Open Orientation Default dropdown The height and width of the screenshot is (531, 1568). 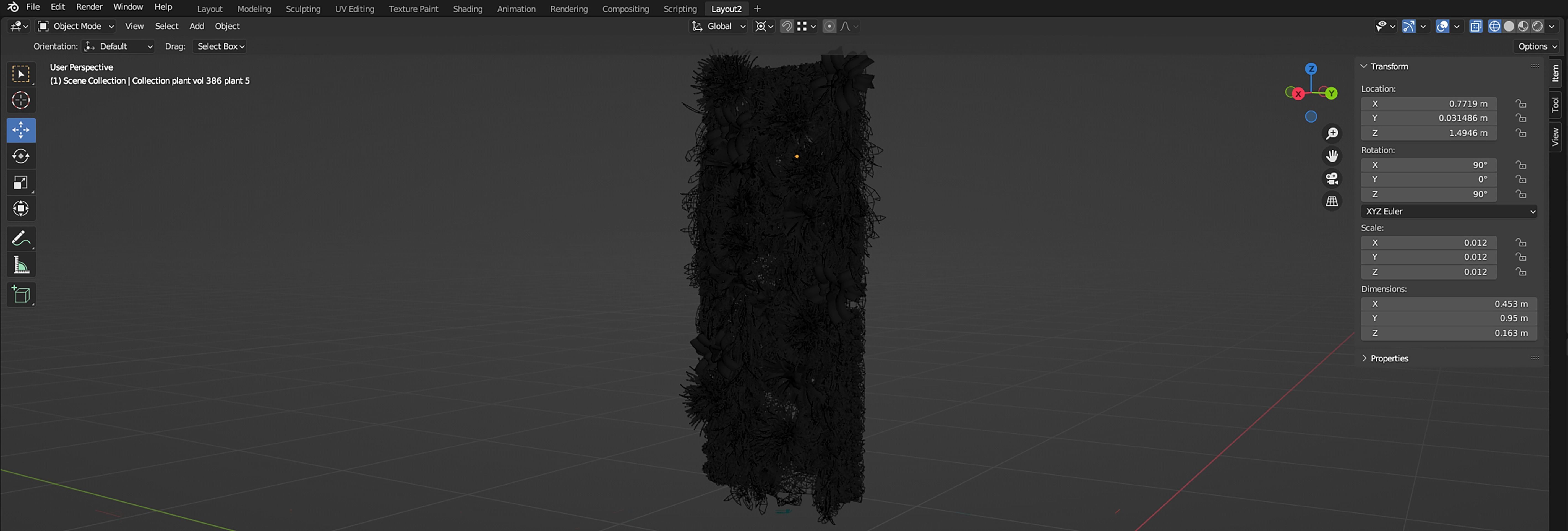119,46
